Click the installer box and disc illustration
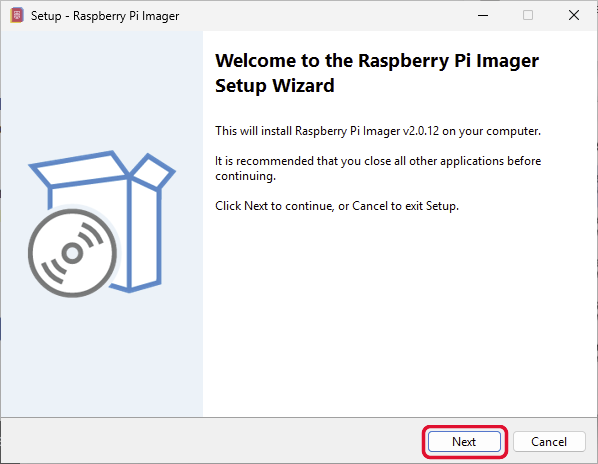Screen dimensions: 598x464 pos(101,224)
